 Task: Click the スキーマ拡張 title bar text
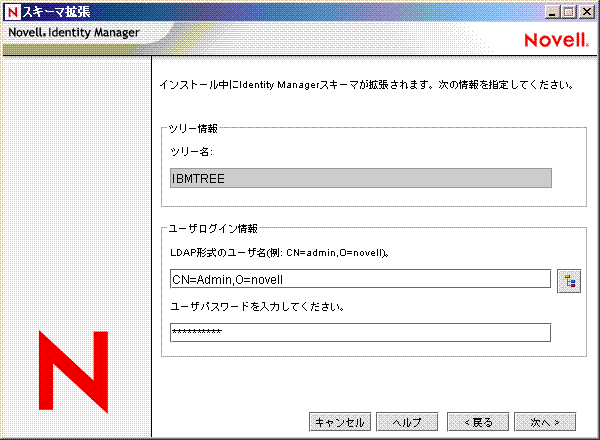51,11
